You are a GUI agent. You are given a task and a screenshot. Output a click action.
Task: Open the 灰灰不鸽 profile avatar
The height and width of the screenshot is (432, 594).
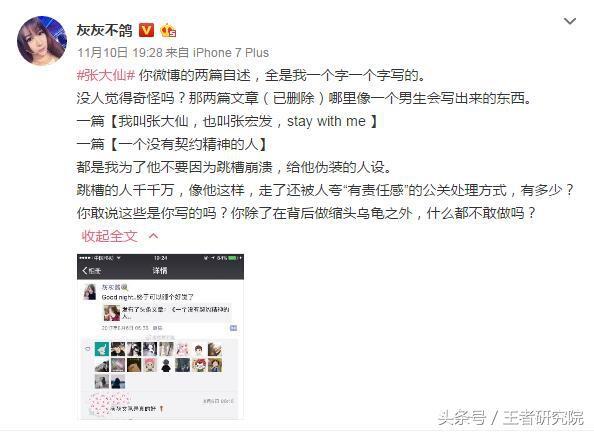pyautogui.click(x=42, y=41)
